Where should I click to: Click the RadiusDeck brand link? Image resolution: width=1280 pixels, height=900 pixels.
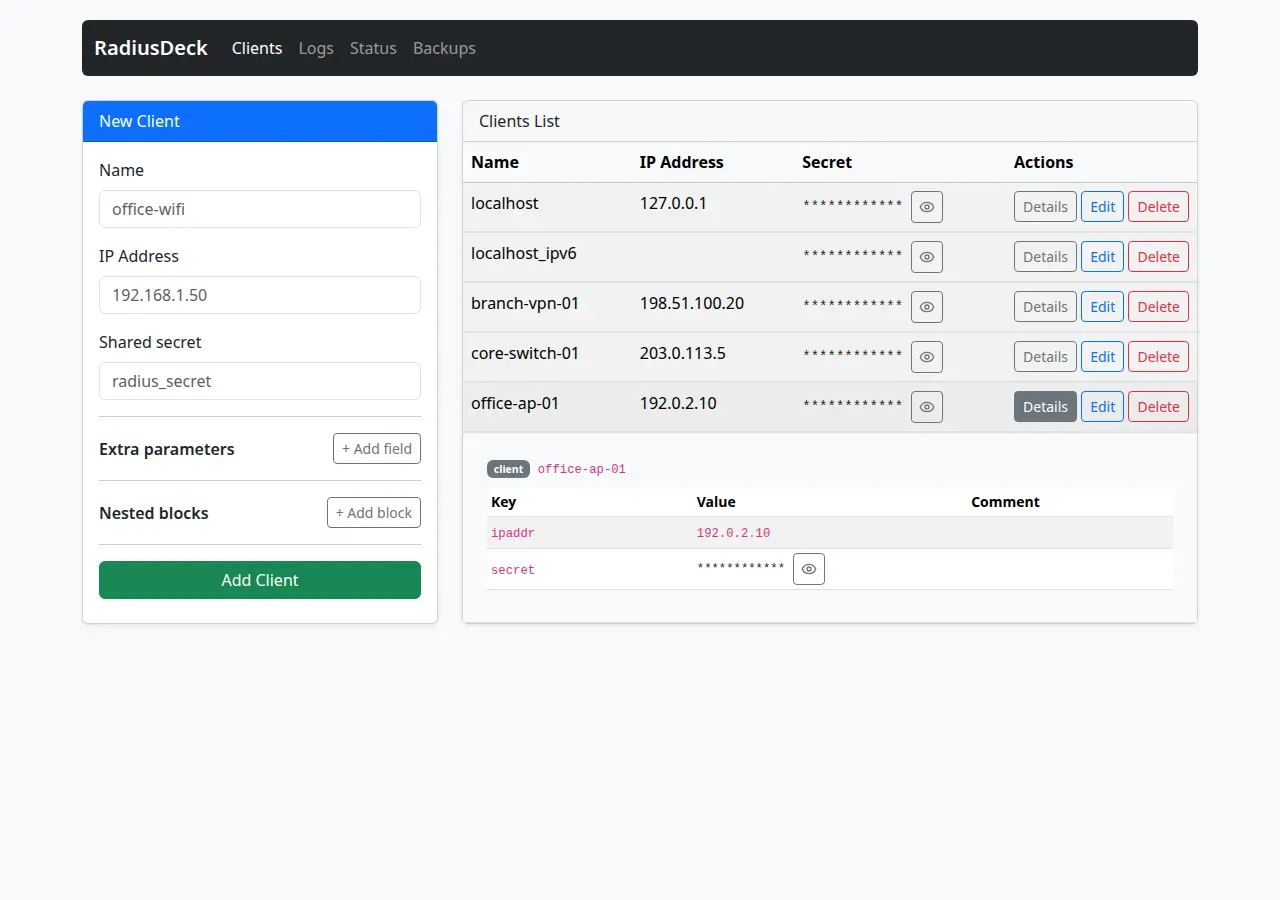[151, 48]
